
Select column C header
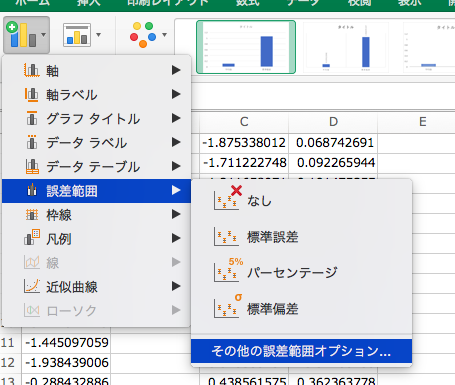[x=244, y=122]
